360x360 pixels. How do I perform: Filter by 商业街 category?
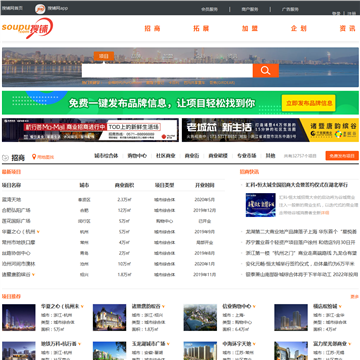[x=192, y=156]
